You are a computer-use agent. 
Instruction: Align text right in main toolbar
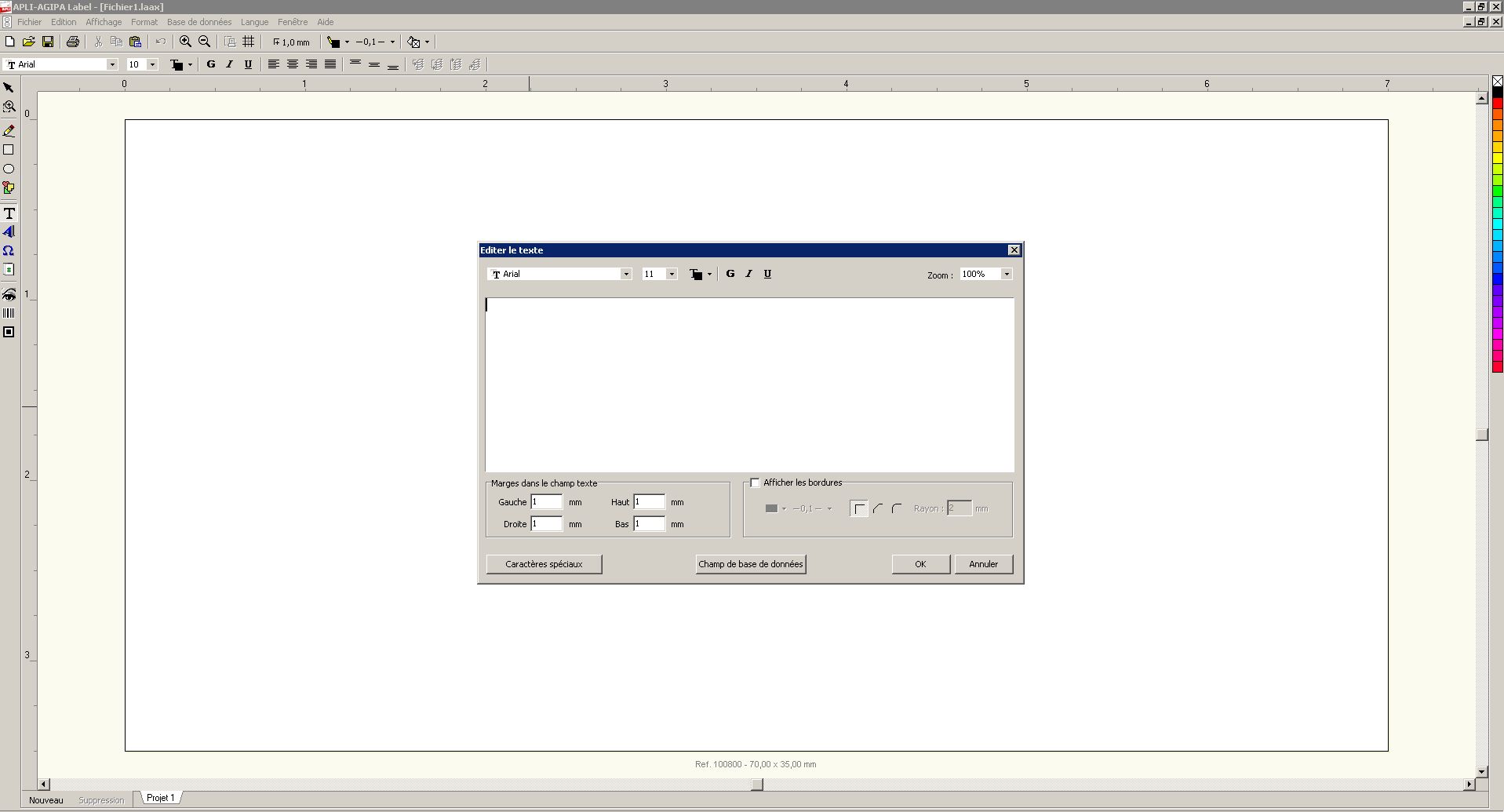(311, 64)
